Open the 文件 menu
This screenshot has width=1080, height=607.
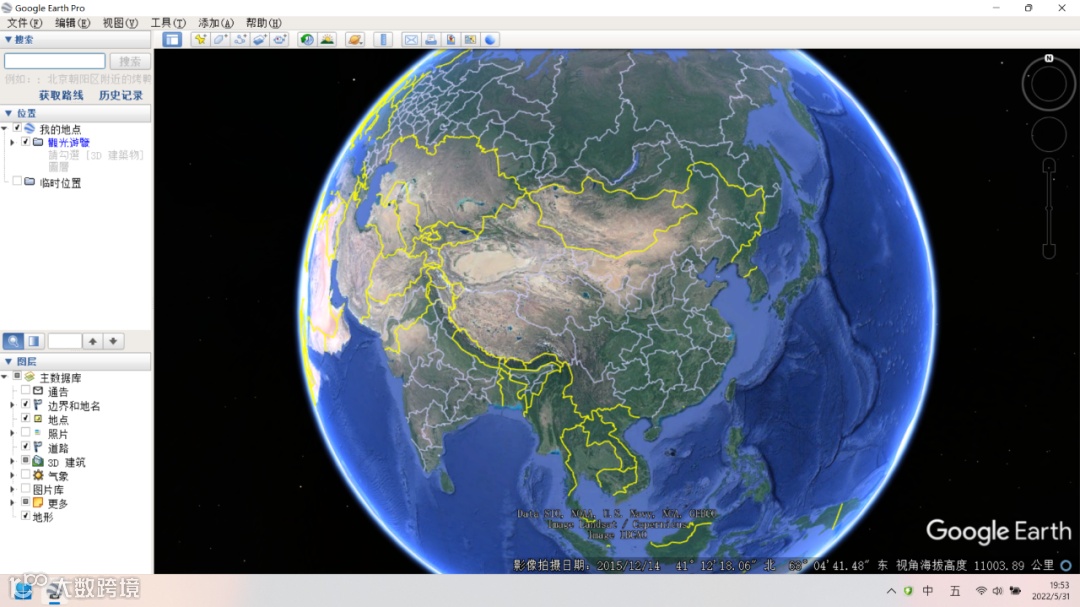(x=24, y=23)
